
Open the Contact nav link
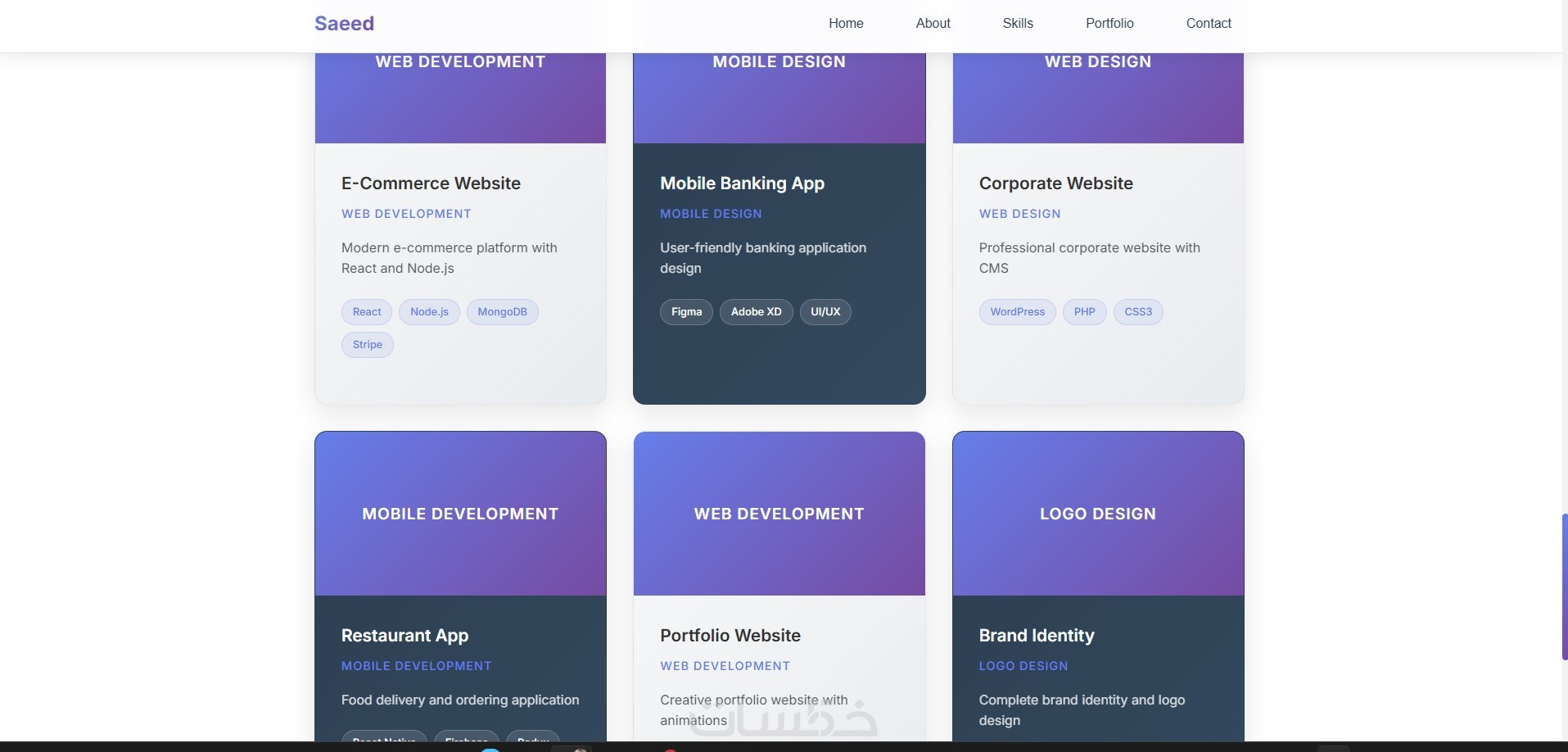pos(1209,24)
